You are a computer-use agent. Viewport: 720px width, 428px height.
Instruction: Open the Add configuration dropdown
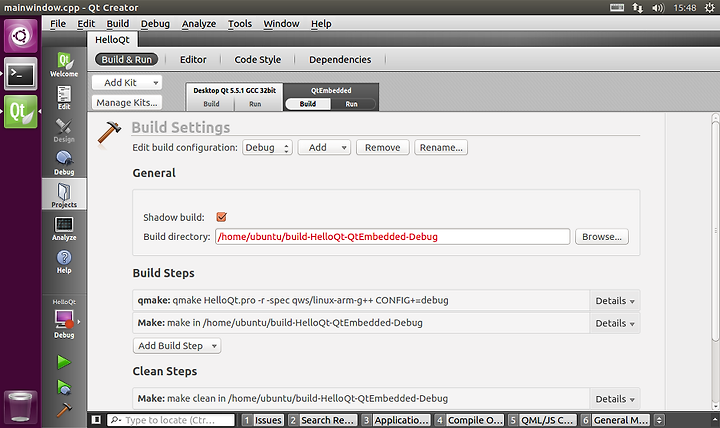(x=324, y=147)
